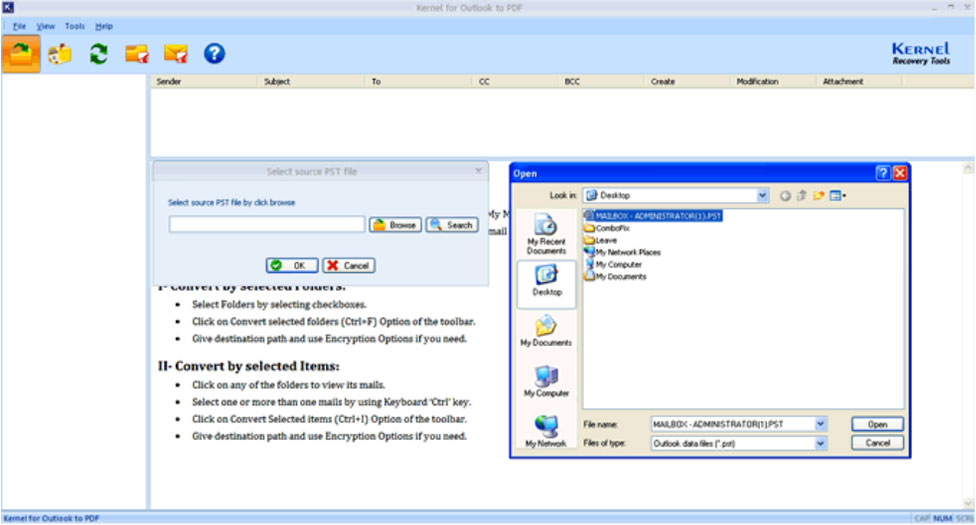Go to My Recent Documents in Open dialog
The width and height of the screenshot is (976, 525).
[546, 234]
